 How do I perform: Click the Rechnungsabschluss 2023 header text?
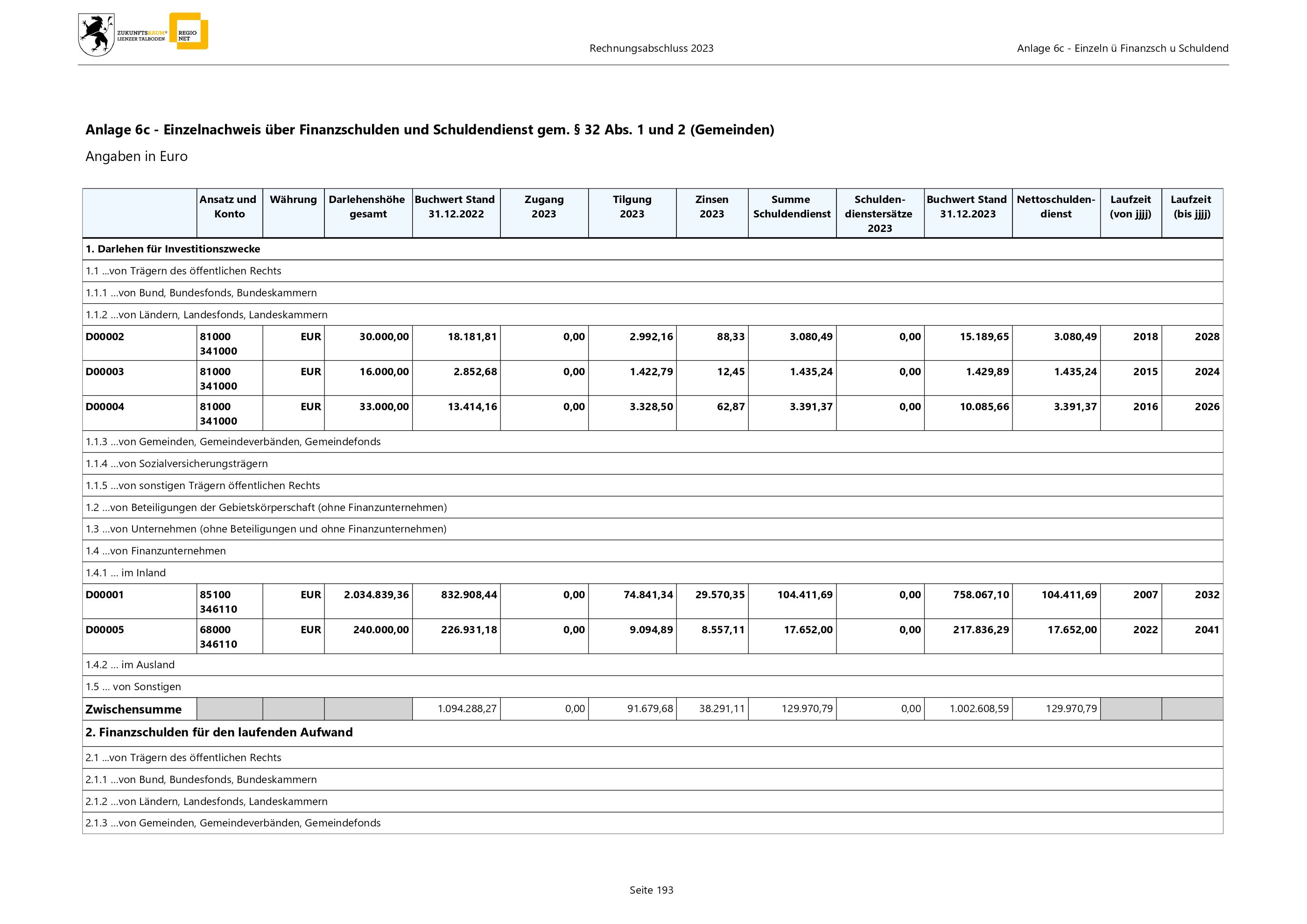(x=651, y=49)
